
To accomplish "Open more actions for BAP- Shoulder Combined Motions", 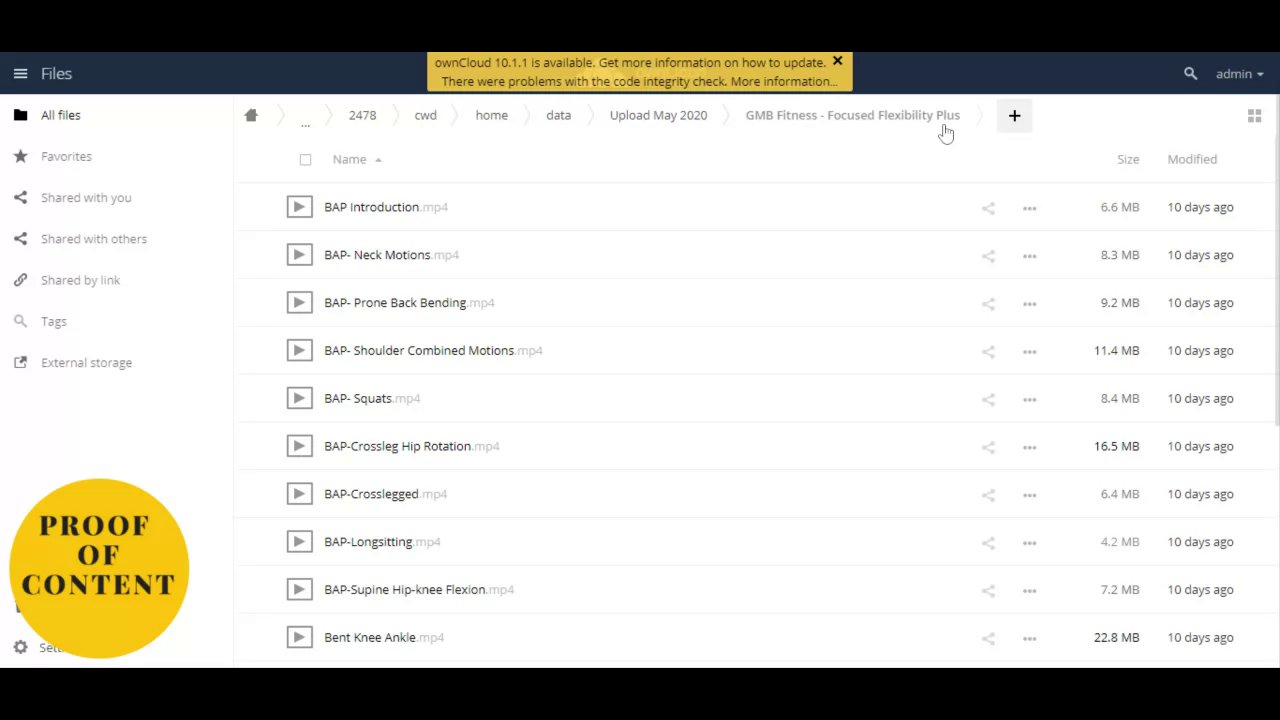I will [1029, 352].
